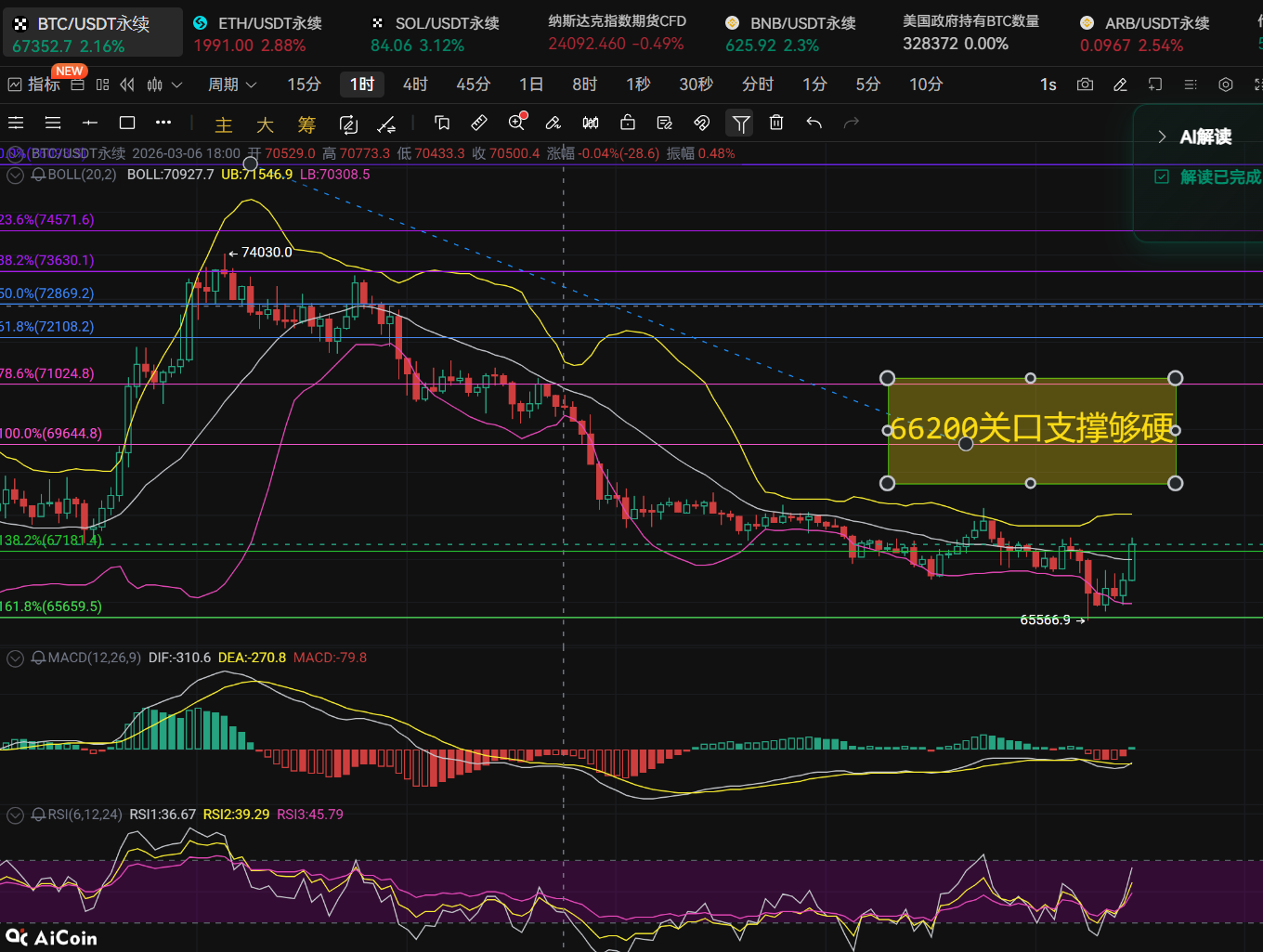
Task: Click the camera screenshot icon
Action: pos(1085,85)
